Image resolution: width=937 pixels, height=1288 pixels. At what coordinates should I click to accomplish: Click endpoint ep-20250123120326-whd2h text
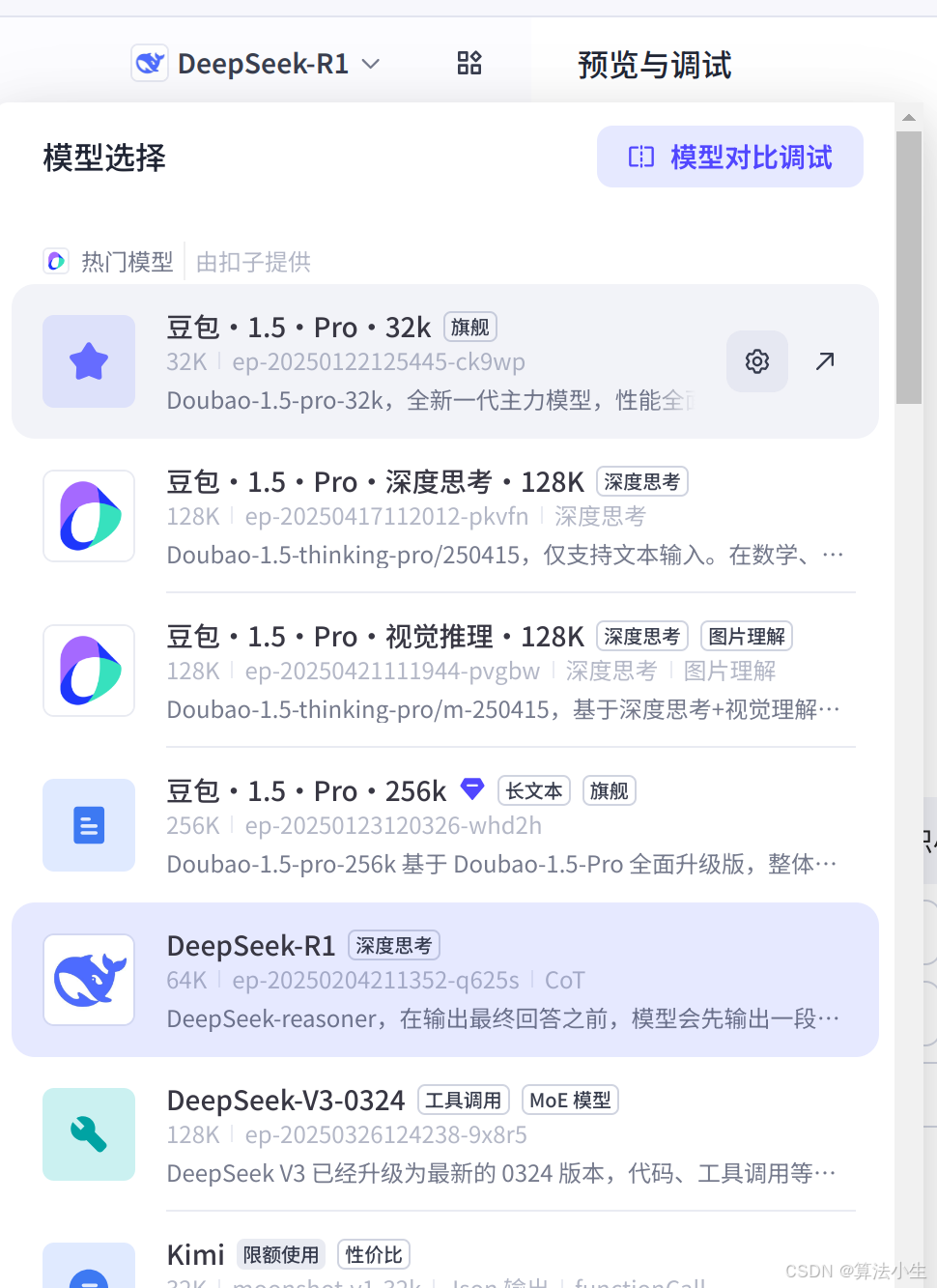(x=393, y=826)
